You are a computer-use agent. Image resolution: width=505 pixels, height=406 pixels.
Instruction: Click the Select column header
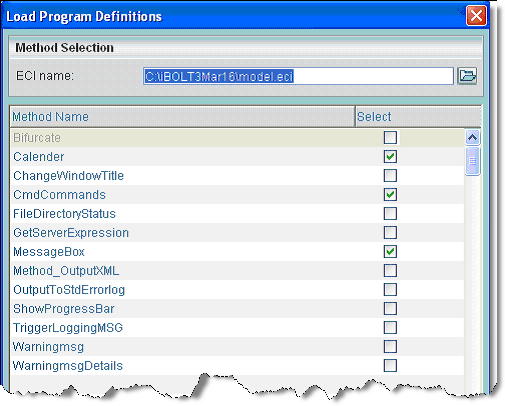coord(418,117)
